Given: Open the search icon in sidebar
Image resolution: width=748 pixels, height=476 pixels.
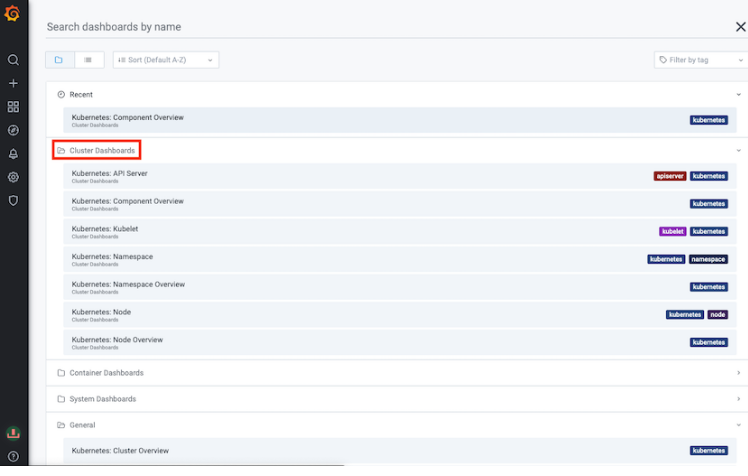Looking at the screenshot, I should coord(13,60).
